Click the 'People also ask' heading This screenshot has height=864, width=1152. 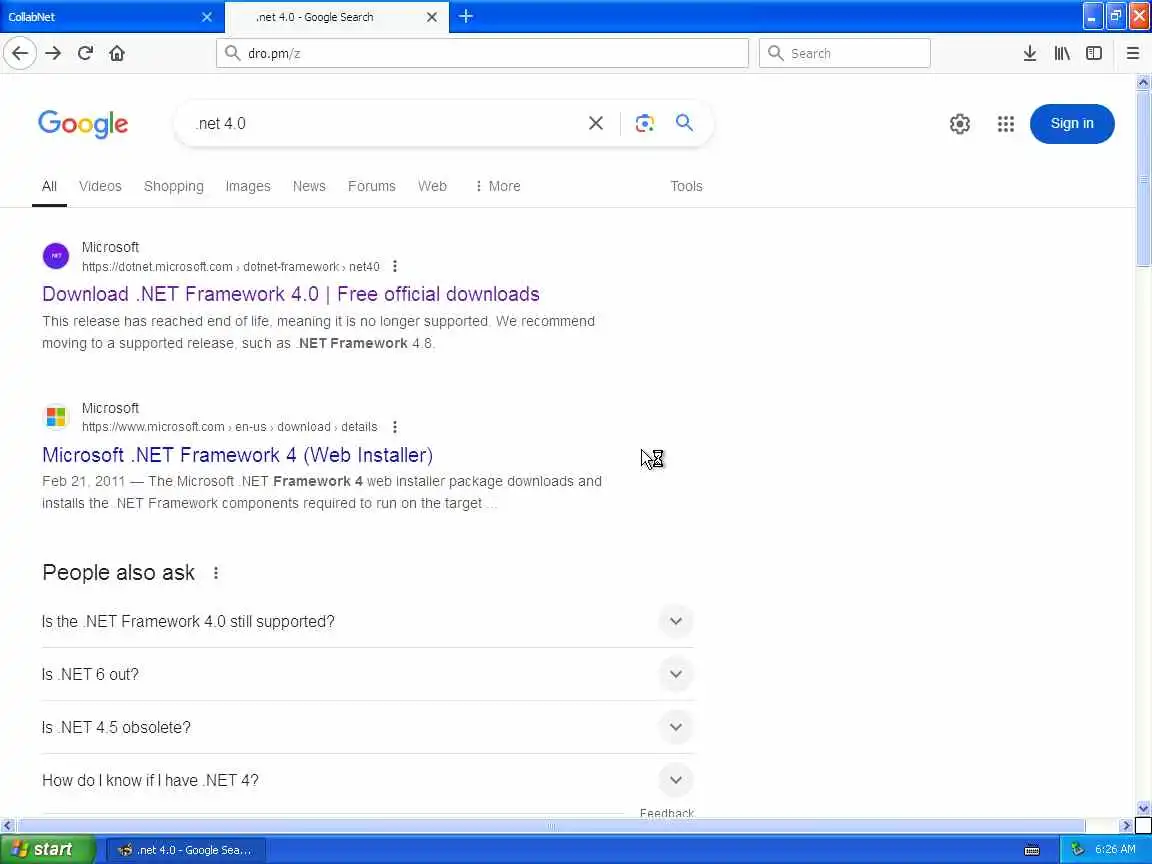tap(118, 572)
